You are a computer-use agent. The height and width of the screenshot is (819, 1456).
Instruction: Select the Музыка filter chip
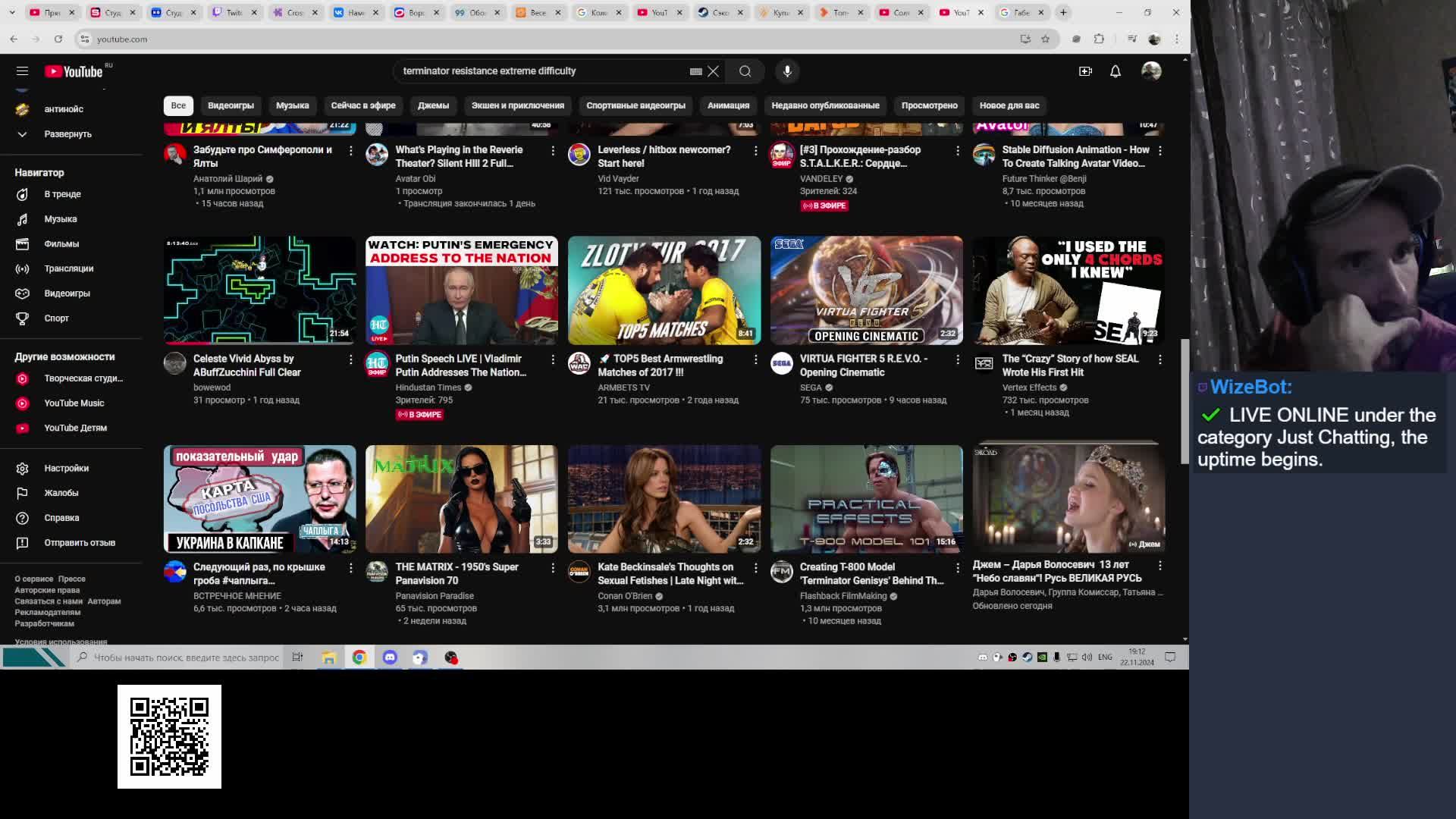pos(292,105)
